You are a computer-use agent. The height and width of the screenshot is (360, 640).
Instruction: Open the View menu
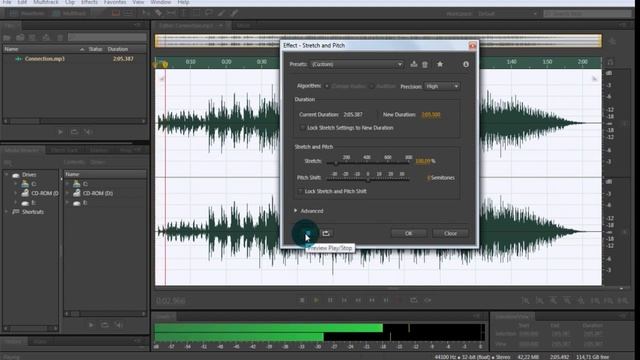pyautogui.click(x=138, y=2)
